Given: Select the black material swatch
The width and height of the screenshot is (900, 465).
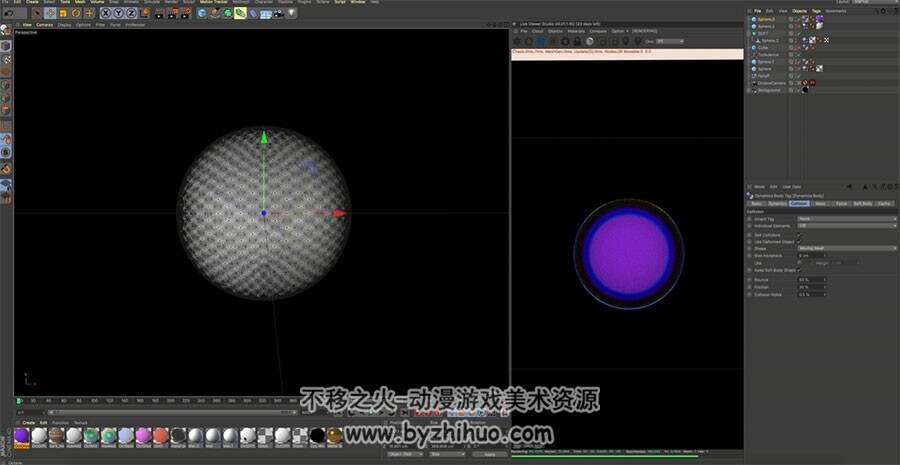Looking at the screenshot, I should (x=317, y=435).
